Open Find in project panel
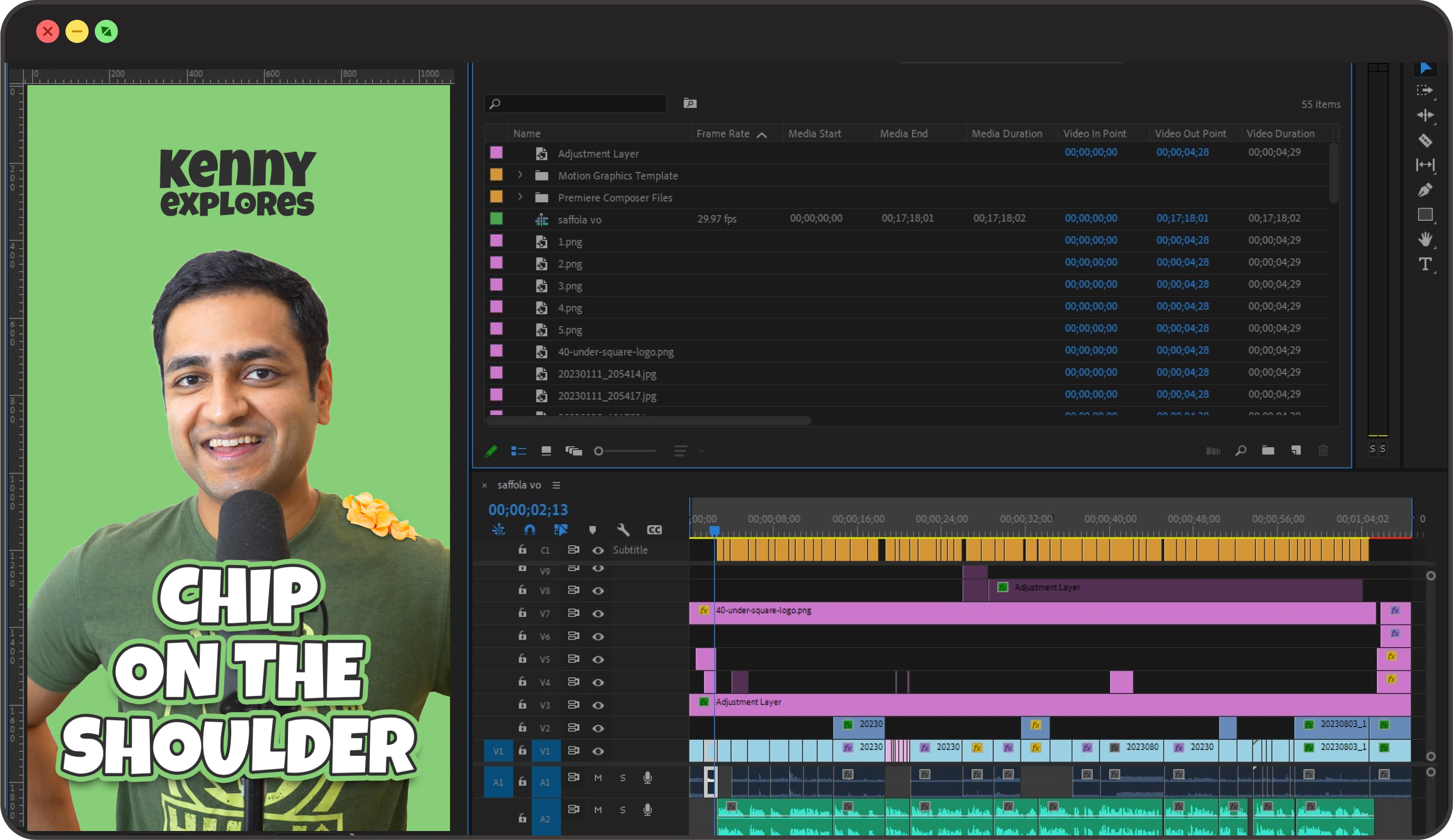This screenshot has width=1453, height=840. pyautogui.click(x=1241, y=451)
